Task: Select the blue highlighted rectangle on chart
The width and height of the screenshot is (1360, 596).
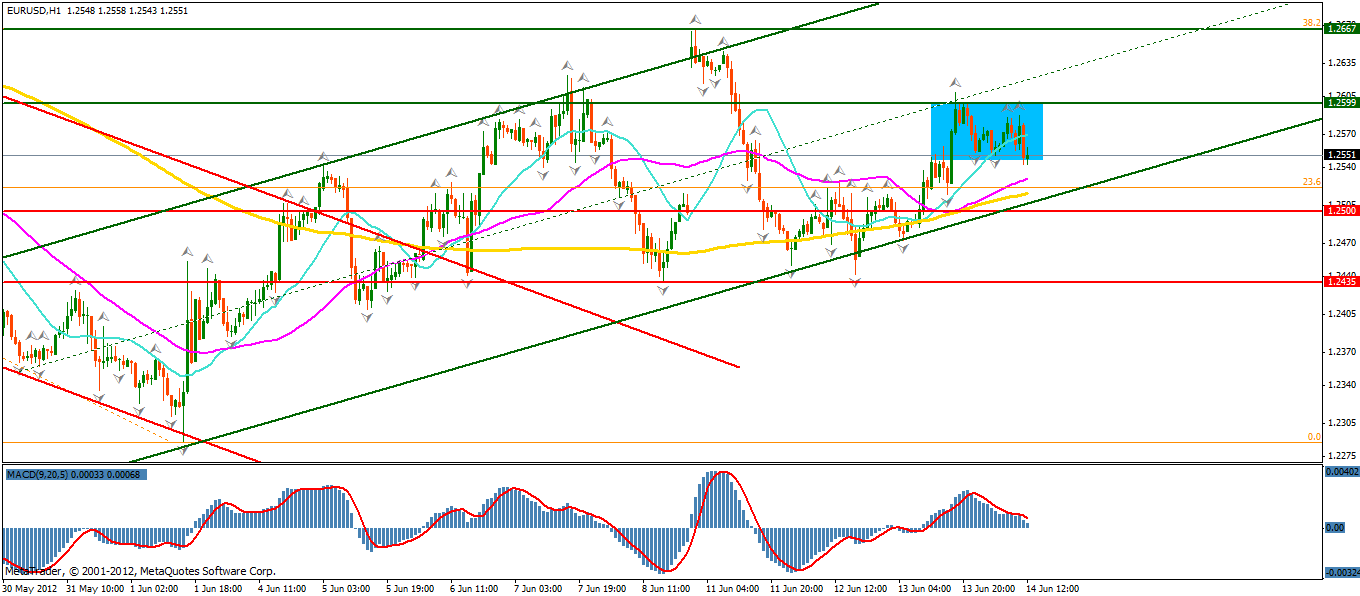Action: pyautogui.click(x=987, y=131)
